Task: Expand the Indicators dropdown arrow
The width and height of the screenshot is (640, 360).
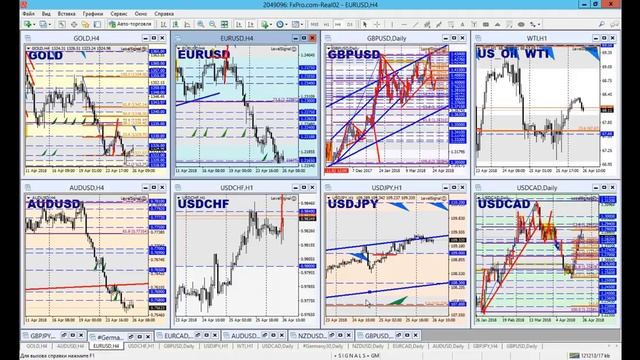Action: click(271, 24)
